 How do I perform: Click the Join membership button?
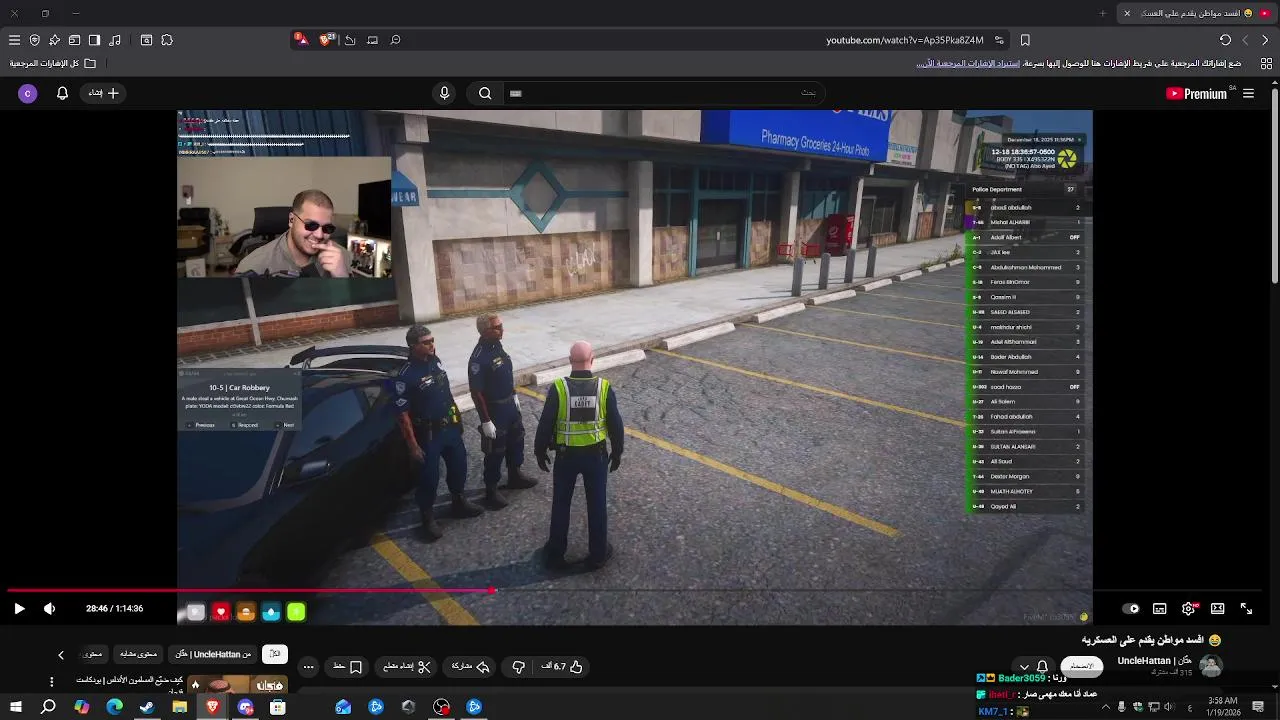[x=1082, y=666]
